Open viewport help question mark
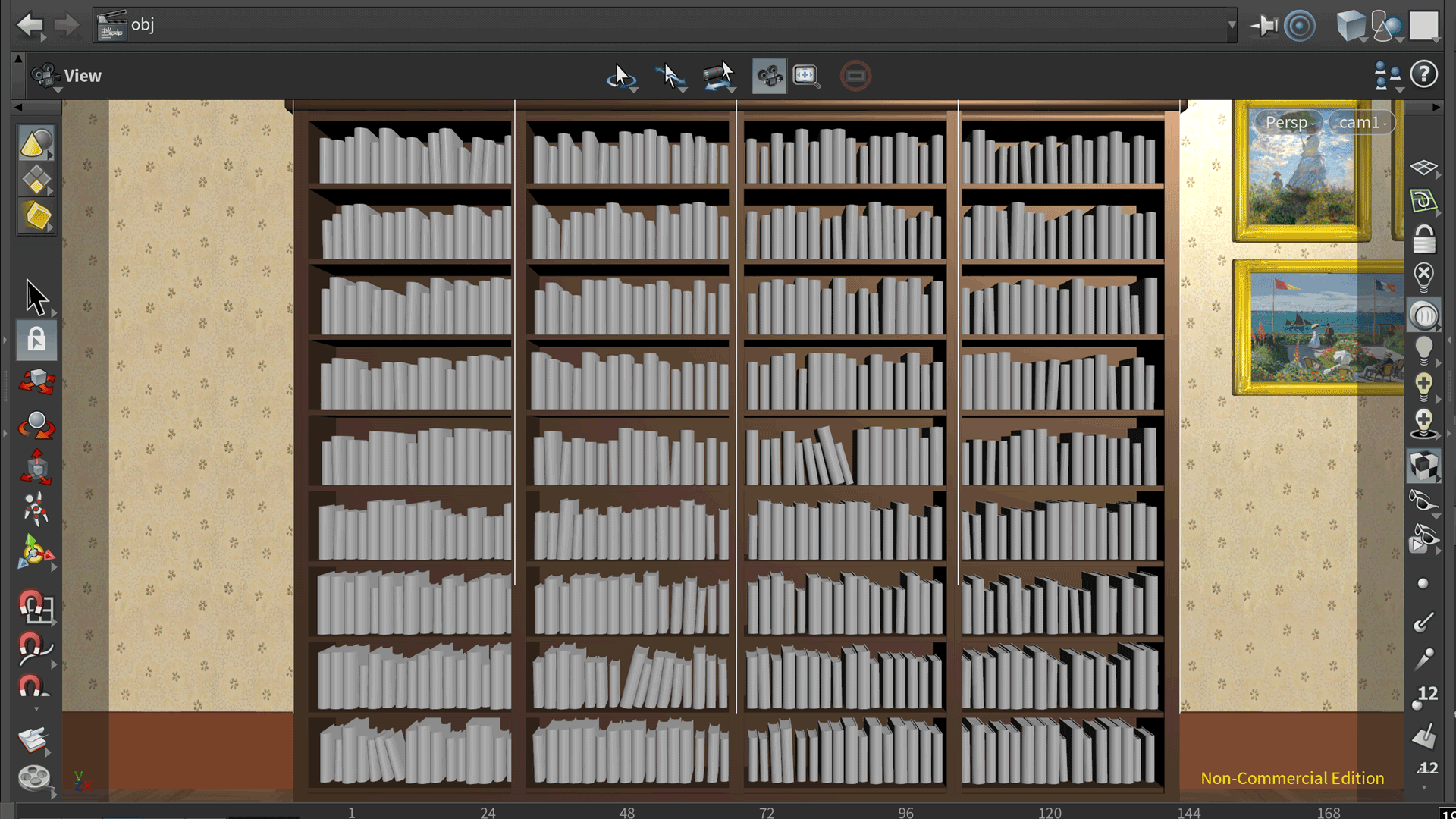Screen dimensions: 1456x819 [1424, 74]
